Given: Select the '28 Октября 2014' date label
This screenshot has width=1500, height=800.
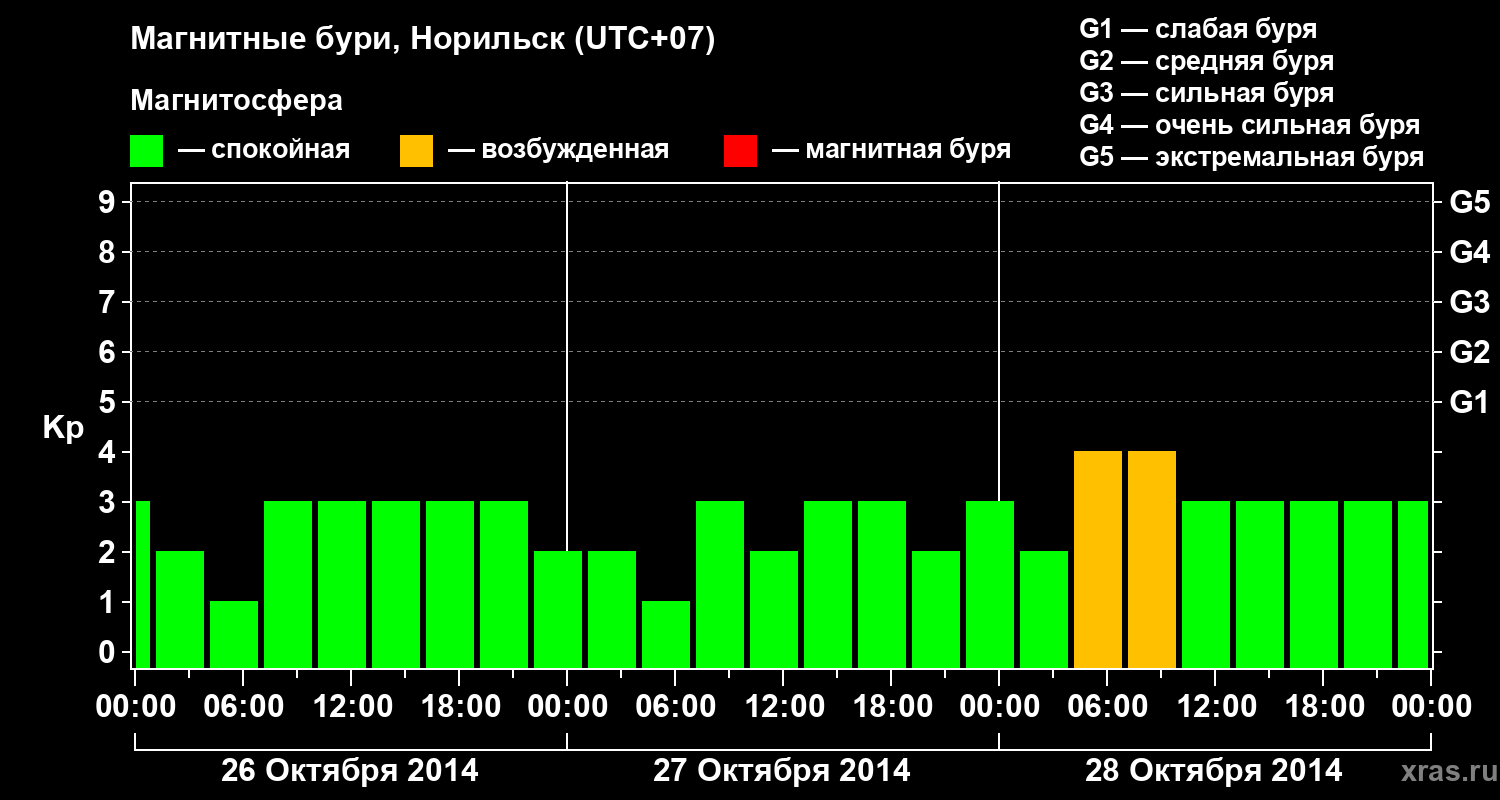Looking at the screenshot, I should (x=1214, y=771).
